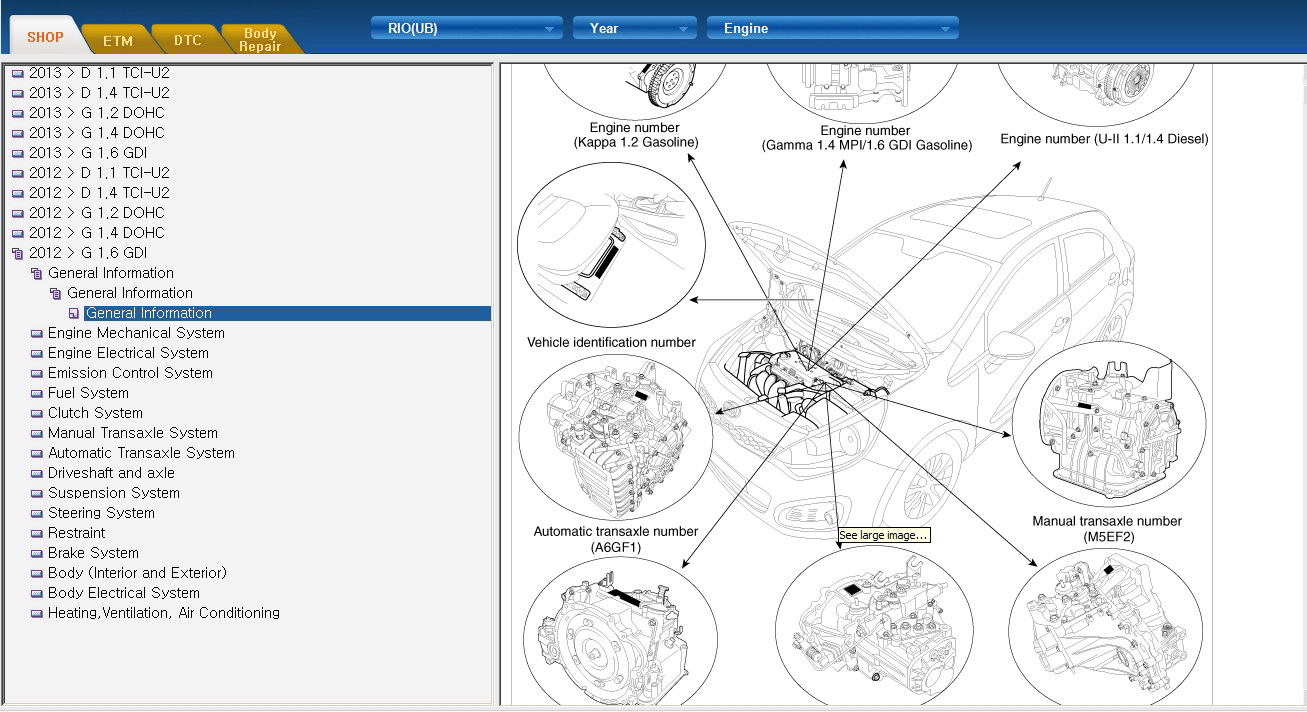Click book icon beside Suspension System

coord(37,493)
